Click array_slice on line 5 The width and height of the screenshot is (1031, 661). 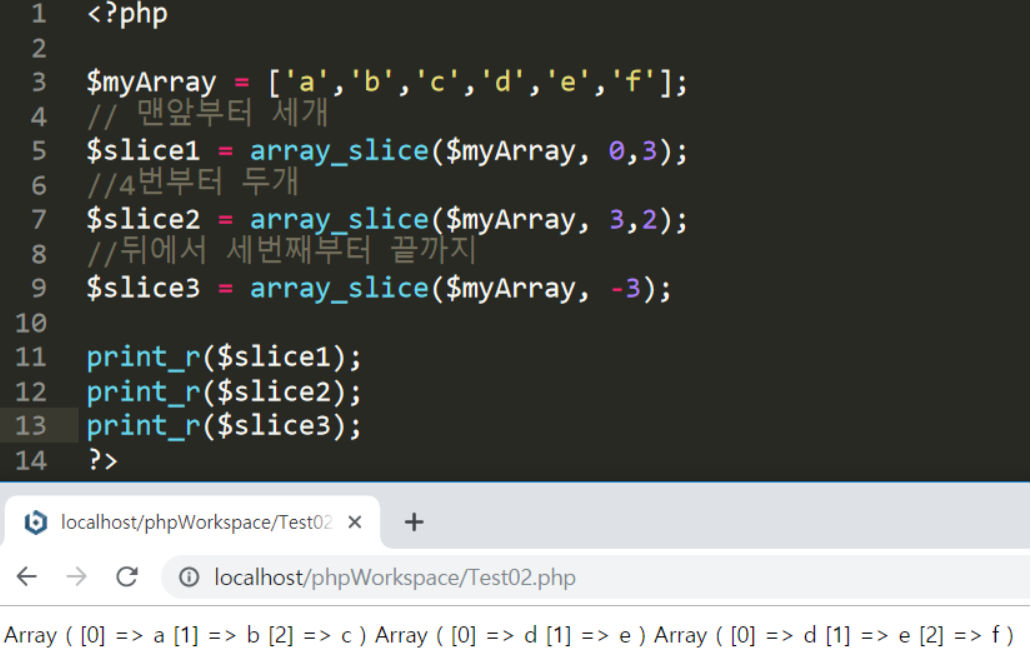[x=339, y=151]
